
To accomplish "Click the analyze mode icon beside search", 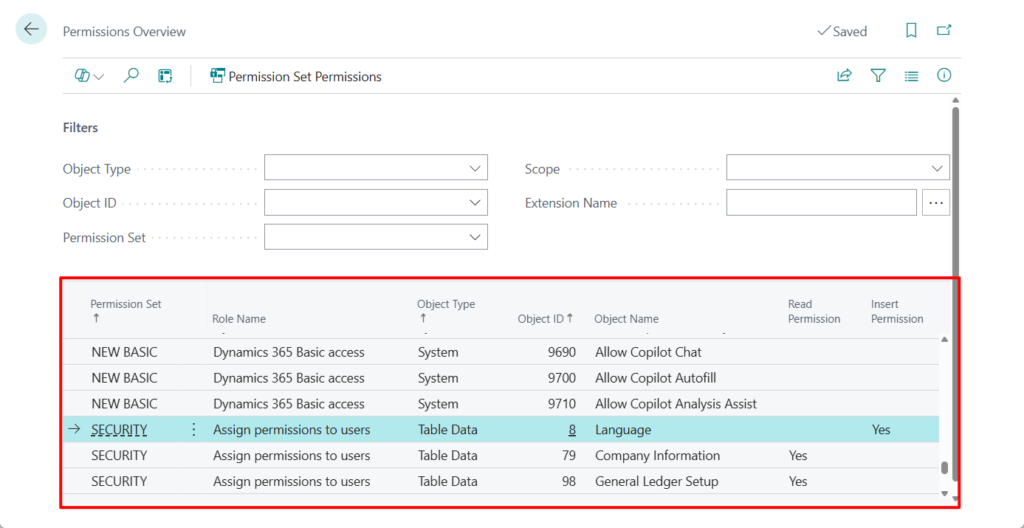I will 165,76.
